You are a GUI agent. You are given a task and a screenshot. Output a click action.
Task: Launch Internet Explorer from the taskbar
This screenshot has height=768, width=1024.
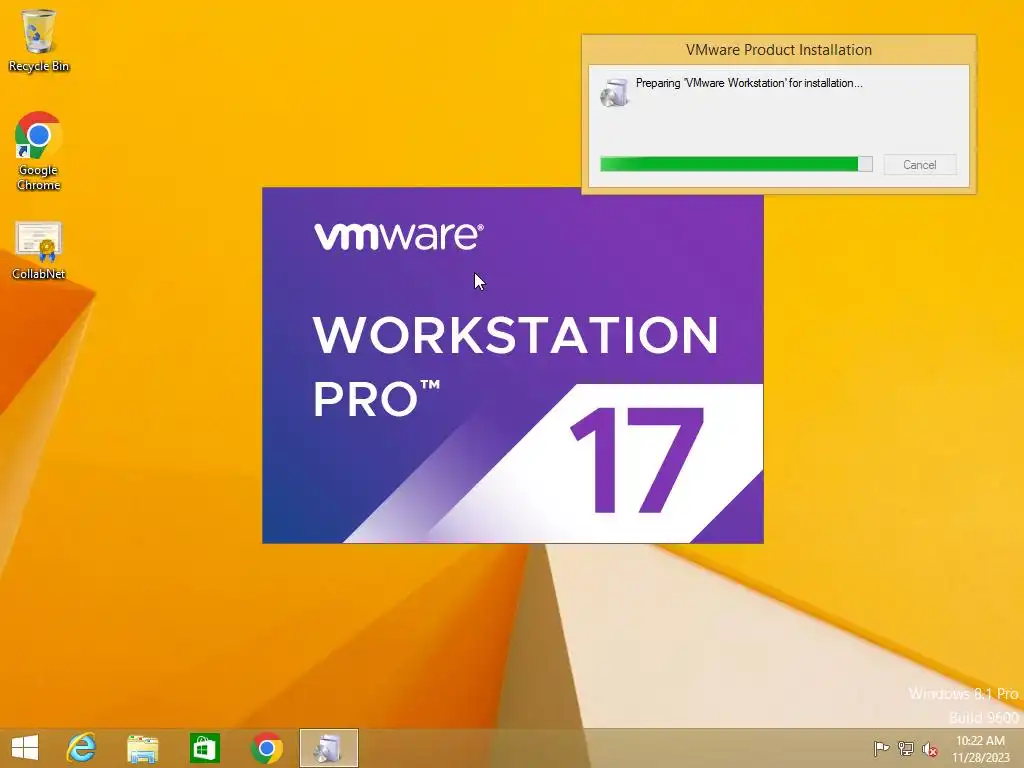[82, 747]
